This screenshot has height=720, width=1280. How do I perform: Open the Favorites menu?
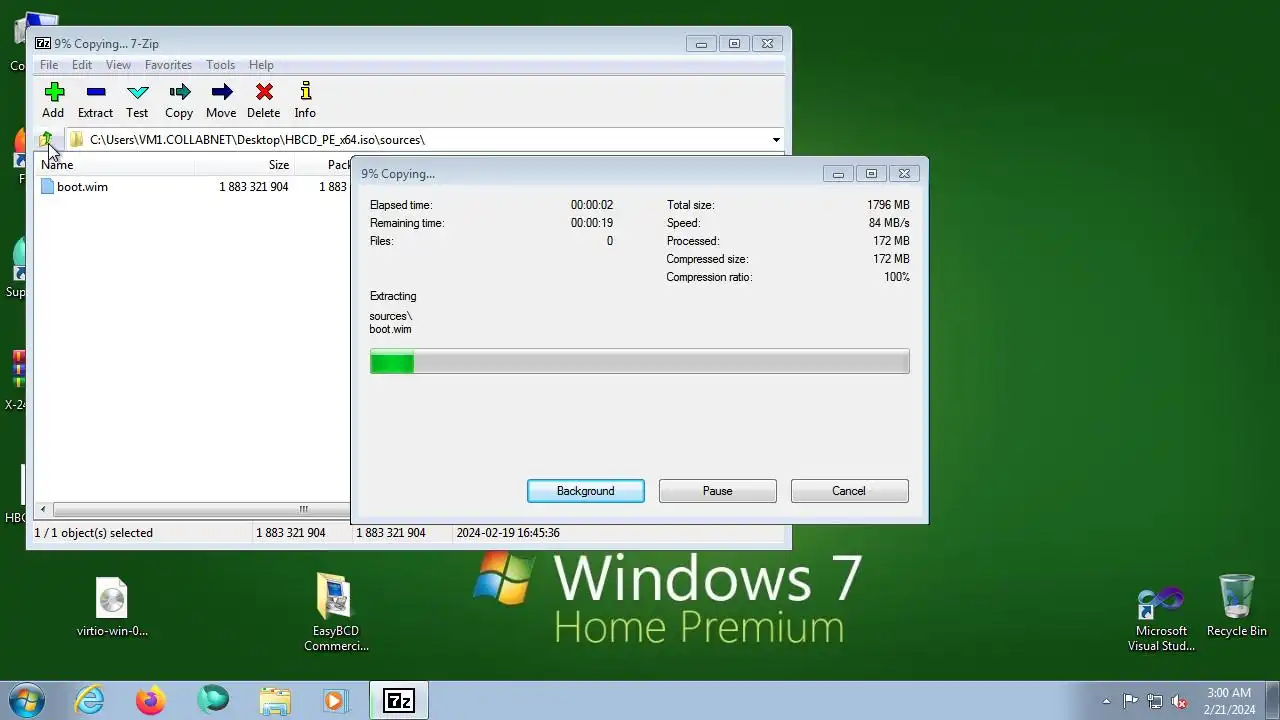pos(168,65)
